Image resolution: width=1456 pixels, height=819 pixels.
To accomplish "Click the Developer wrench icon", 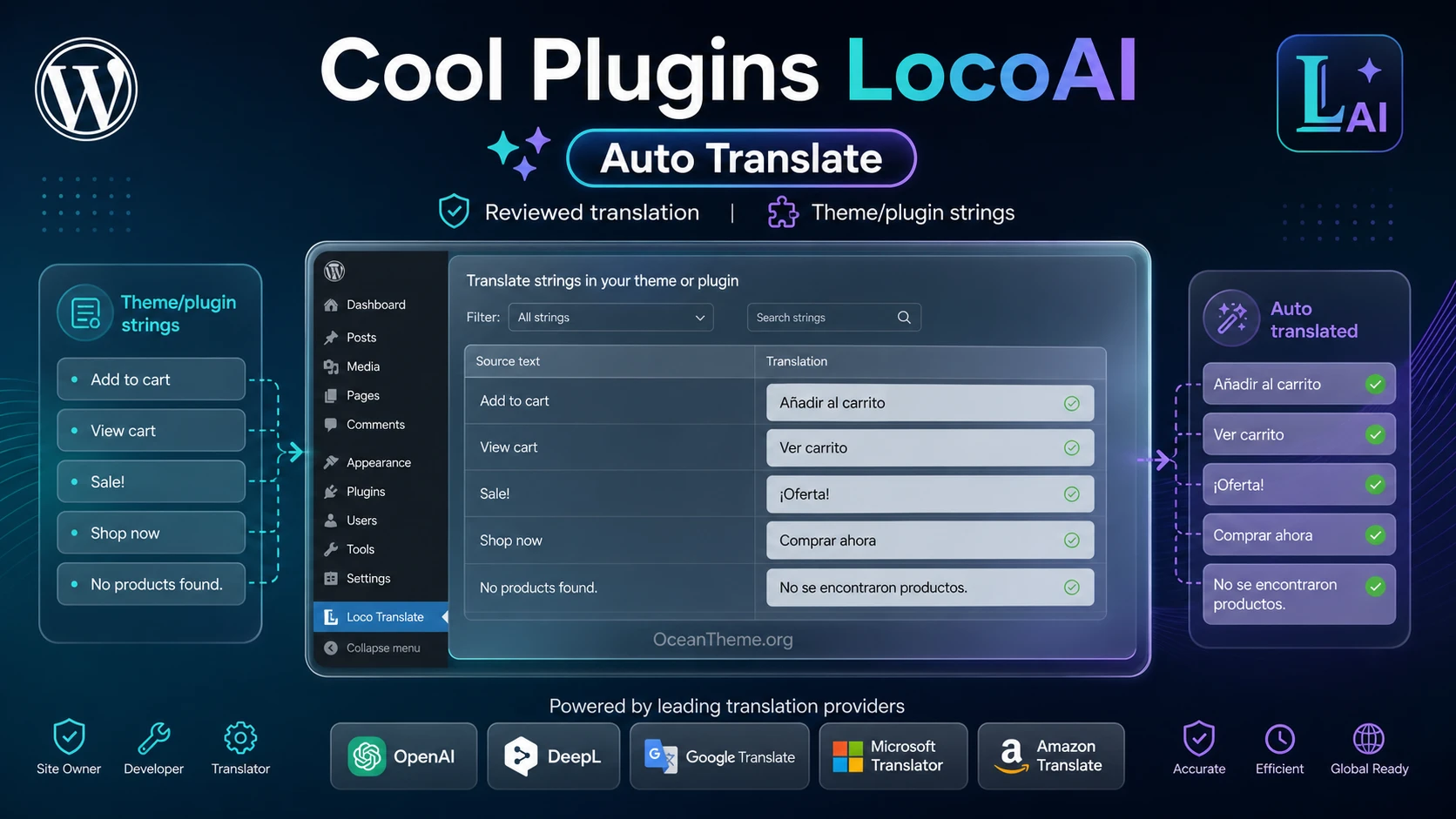I will 154,738.
